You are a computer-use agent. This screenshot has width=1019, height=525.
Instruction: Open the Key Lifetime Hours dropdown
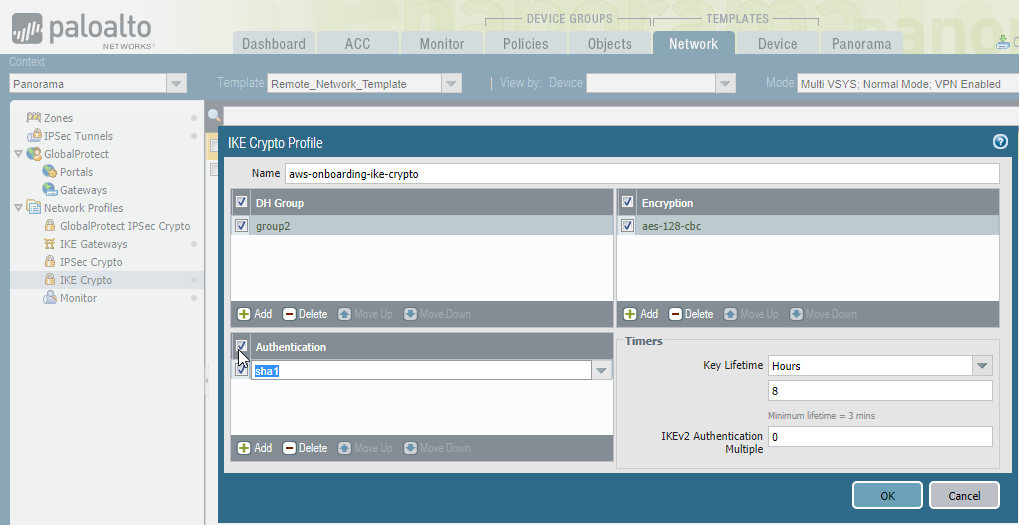(983, 366)
